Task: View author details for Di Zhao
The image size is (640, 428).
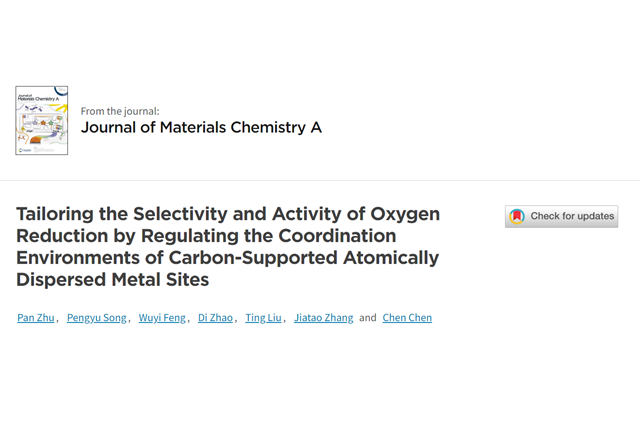Action: [216, 318]
